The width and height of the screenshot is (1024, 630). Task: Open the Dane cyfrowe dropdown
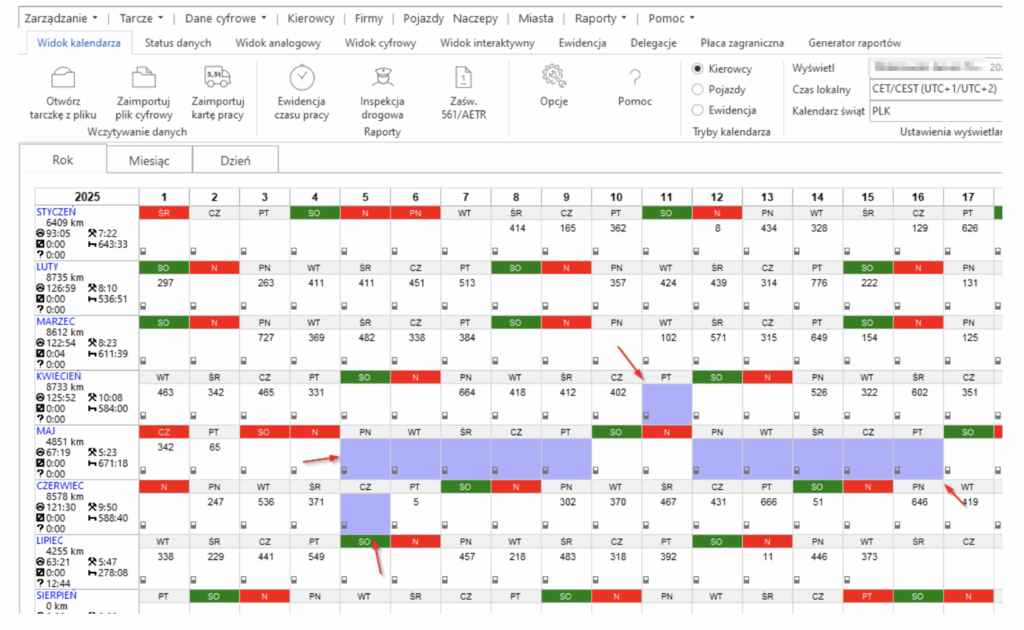click(226, 18)
